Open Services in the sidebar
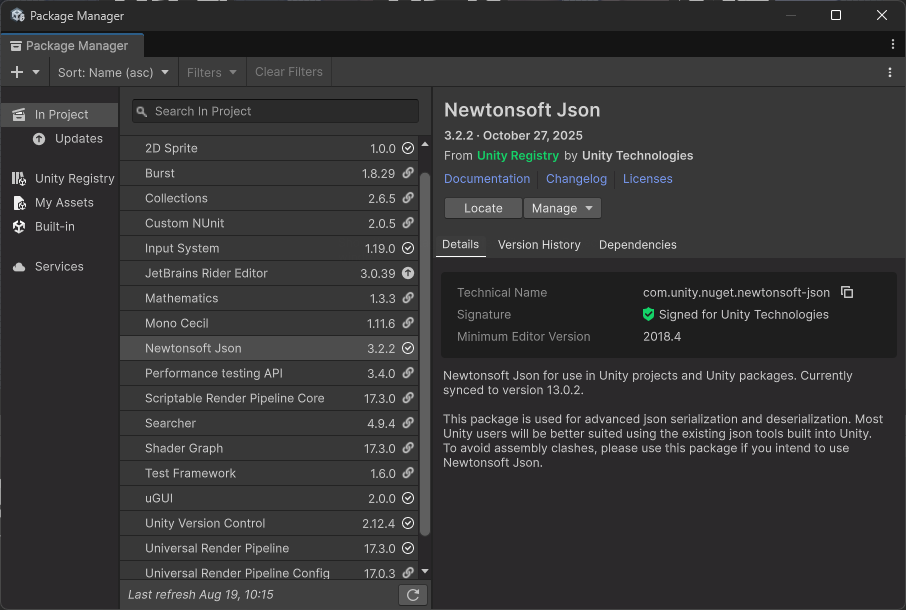Viewport: 906px width, 610px height. click(60, 266)
